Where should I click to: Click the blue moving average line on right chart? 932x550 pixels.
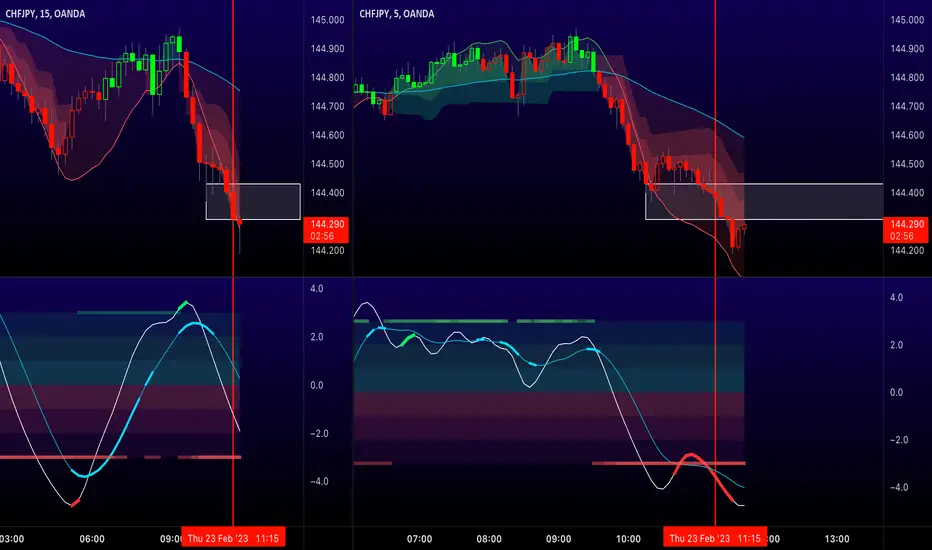(684, 105)
